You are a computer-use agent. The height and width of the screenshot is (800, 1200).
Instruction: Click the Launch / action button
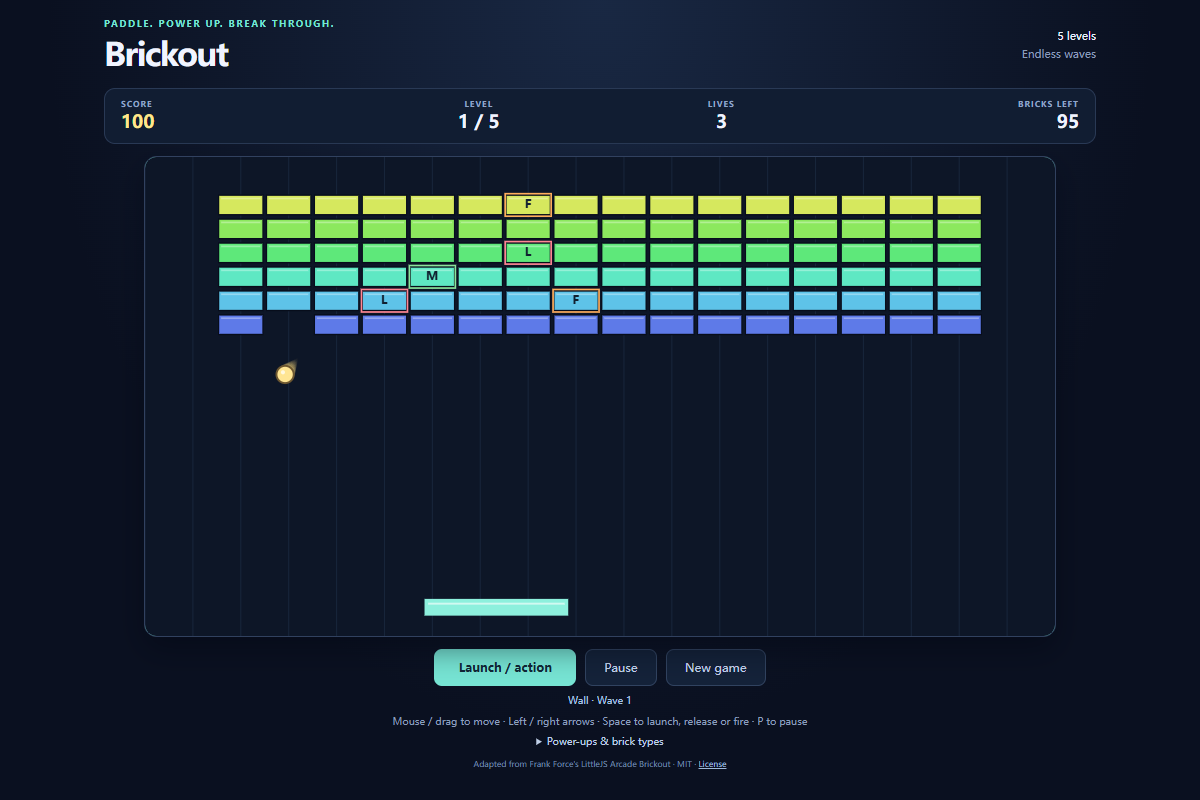click(x=505, y=668)
